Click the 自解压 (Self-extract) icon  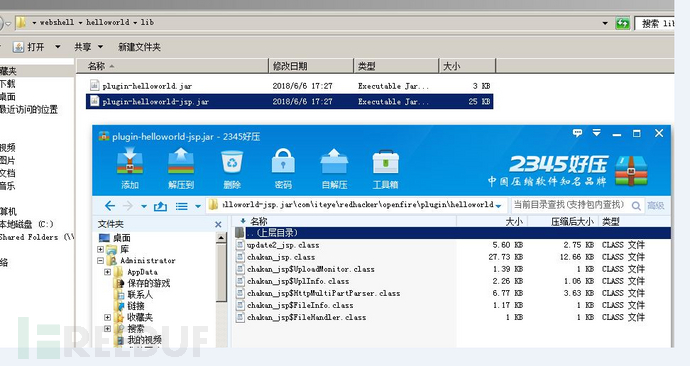point(334,169)
